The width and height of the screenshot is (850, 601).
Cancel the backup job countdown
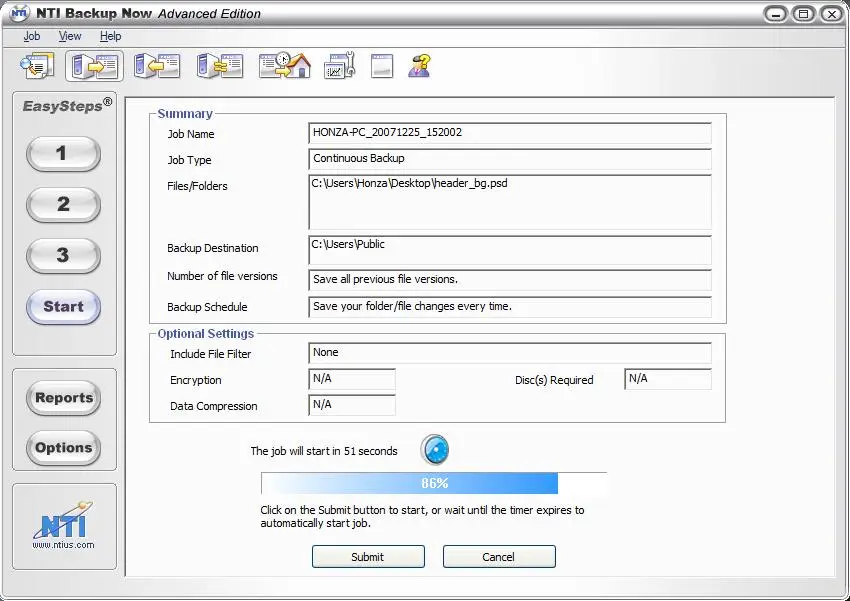click(x=499, y=557)
